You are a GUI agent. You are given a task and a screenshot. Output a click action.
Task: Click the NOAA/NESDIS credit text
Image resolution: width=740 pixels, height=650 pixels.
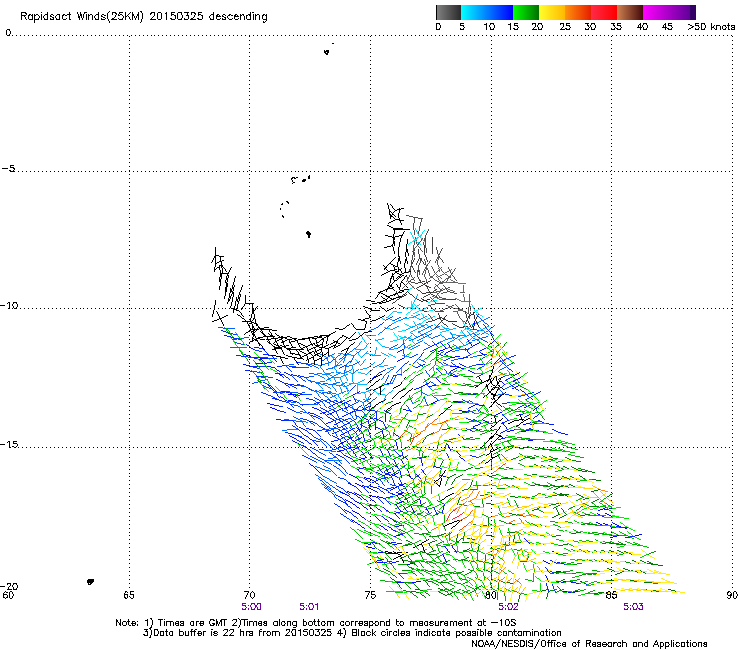click(589, 644)
